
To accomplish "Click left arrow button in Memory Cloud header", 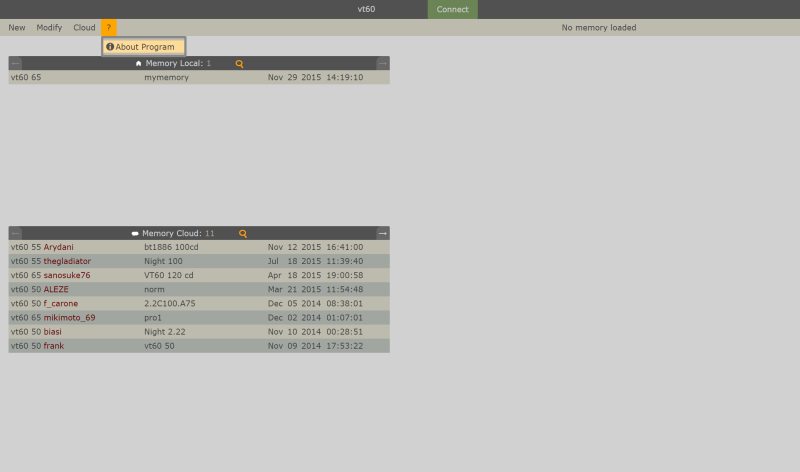I will [x=15, y=234].
